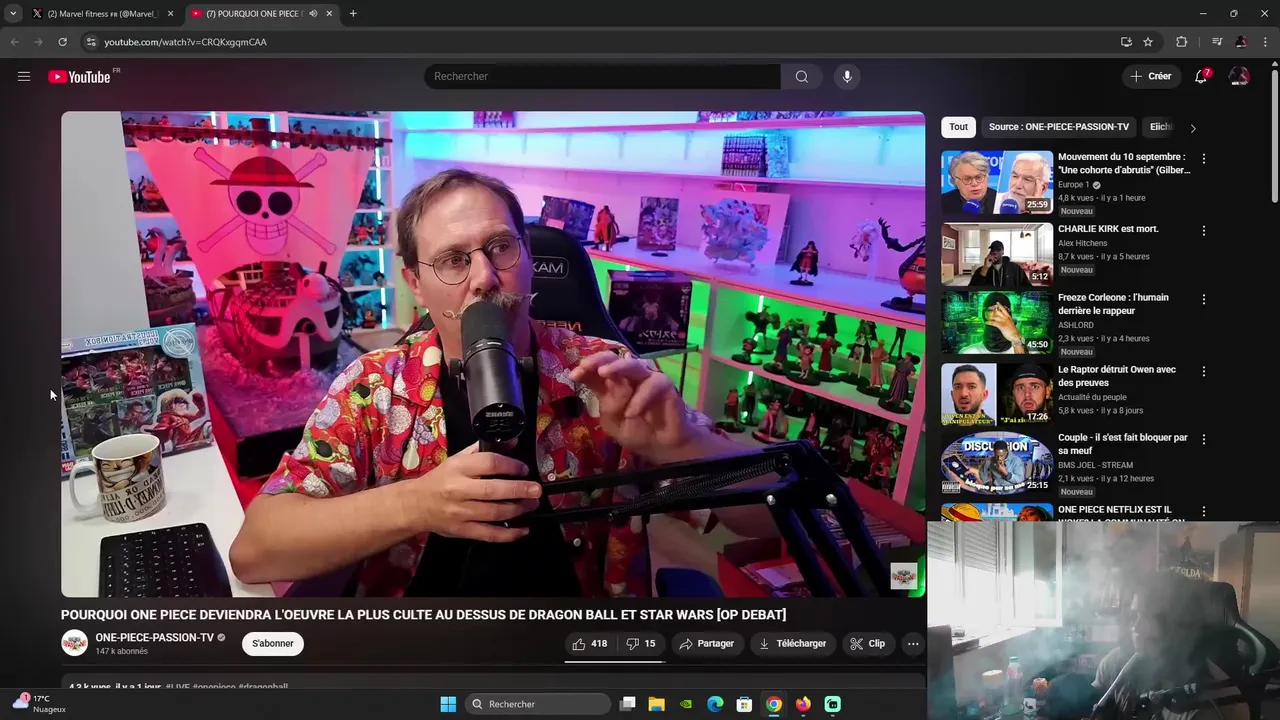Open options for the Couple video

coord(1204,439)
